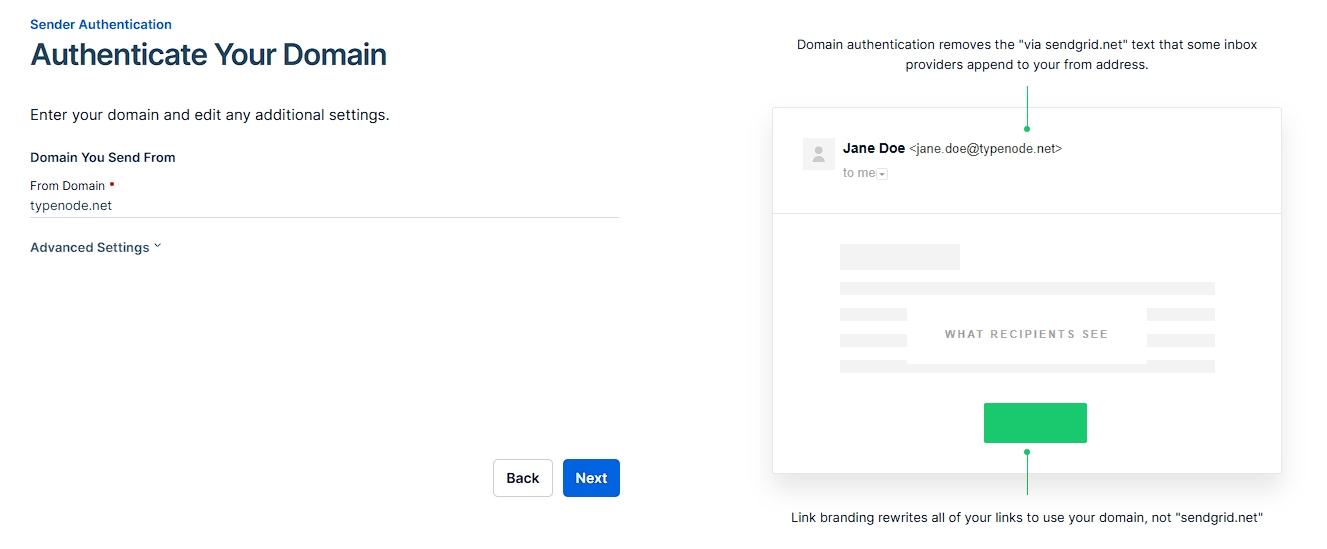Click the link branding caption text
The image size is (1327, 549).
click(x=1027, y=517)
